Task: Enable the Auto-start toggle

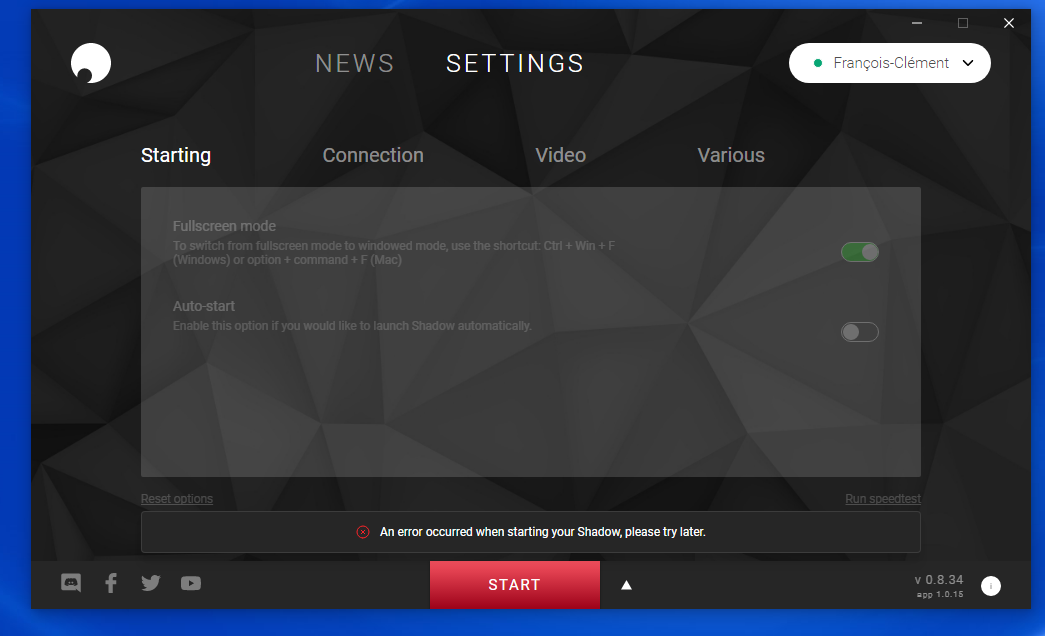Action: point(859,332)
